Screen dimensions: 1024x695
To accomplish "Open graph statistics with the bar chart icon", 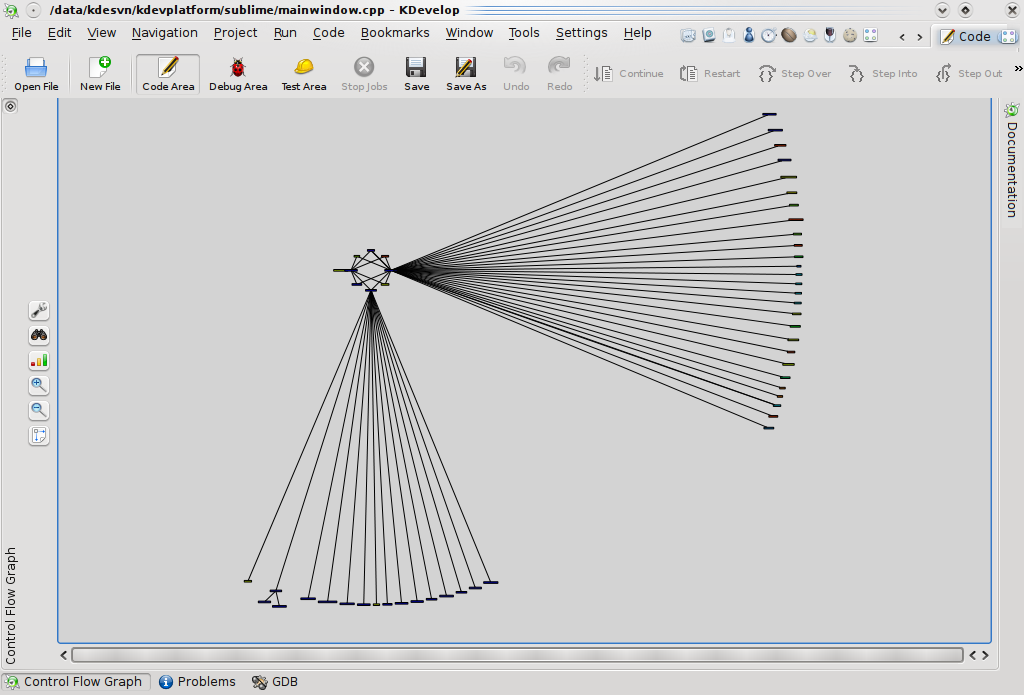I will pyautogui.click(x=38, y=360).
